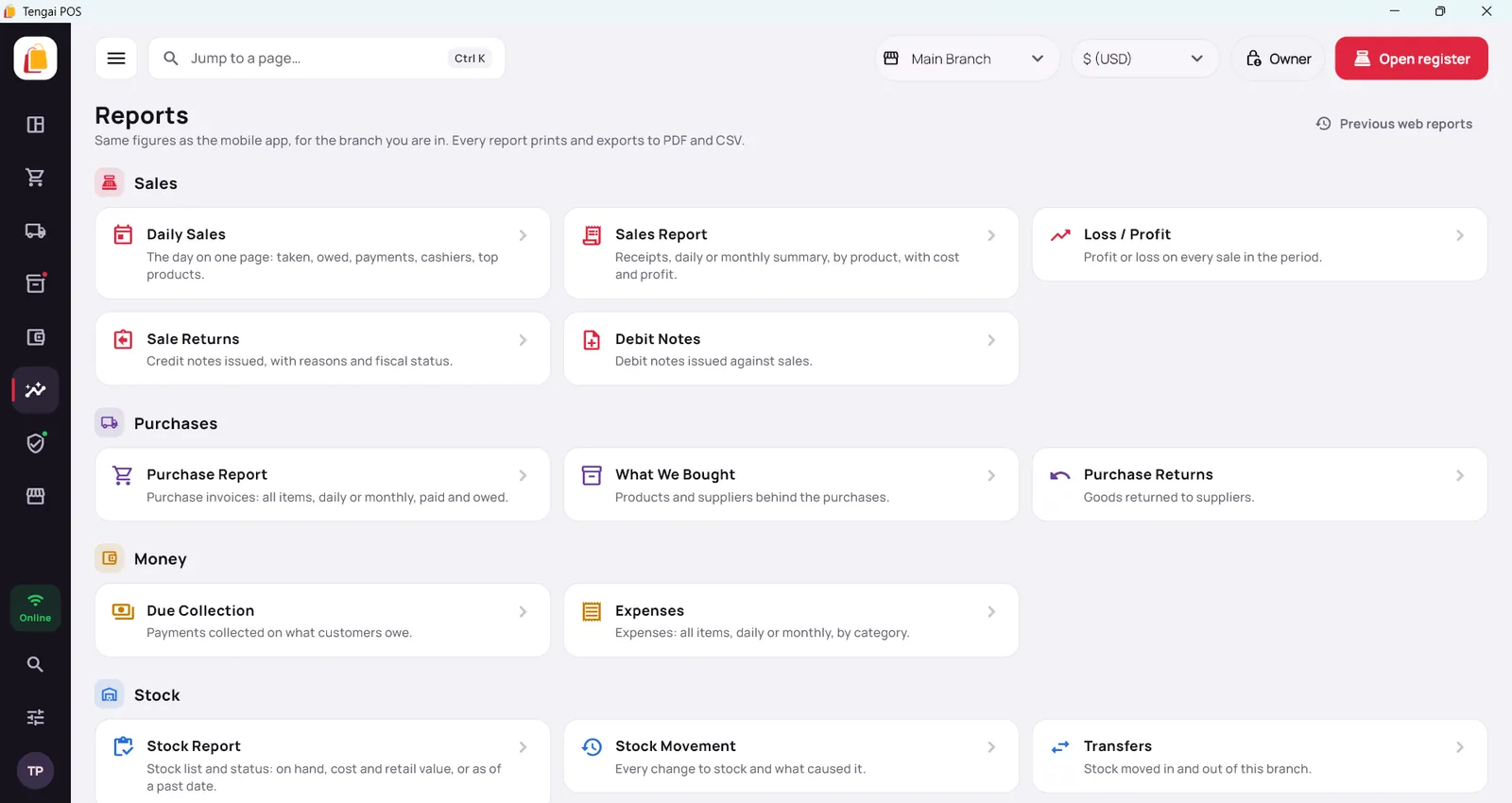Open the archive box sidebar icon

(35, 283)
